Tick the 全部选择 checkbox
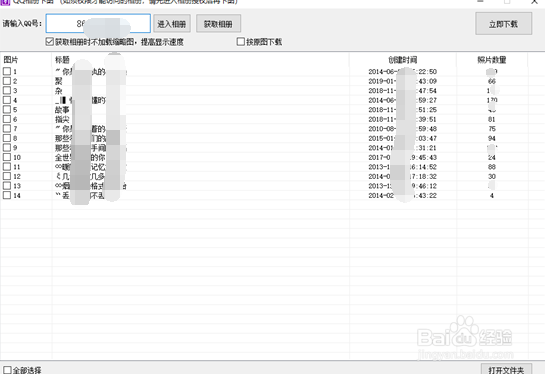 7,370
